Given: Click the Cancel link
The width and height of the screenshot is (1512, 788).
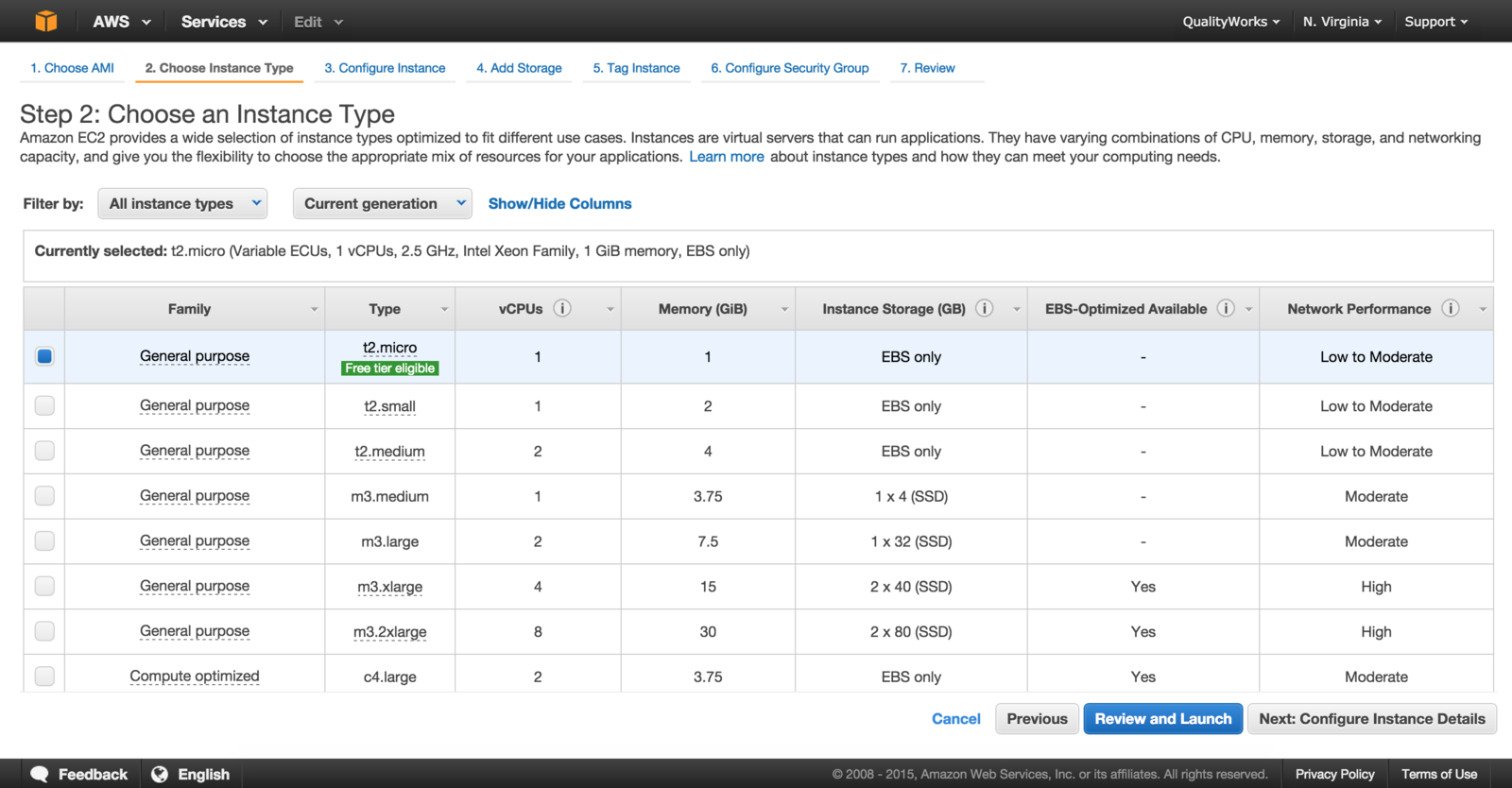Looking at the screenshot, I should 956,719.
